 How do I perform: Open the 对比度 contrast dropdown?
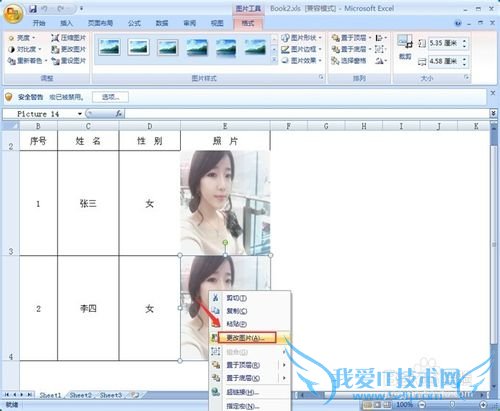(25, 49)
